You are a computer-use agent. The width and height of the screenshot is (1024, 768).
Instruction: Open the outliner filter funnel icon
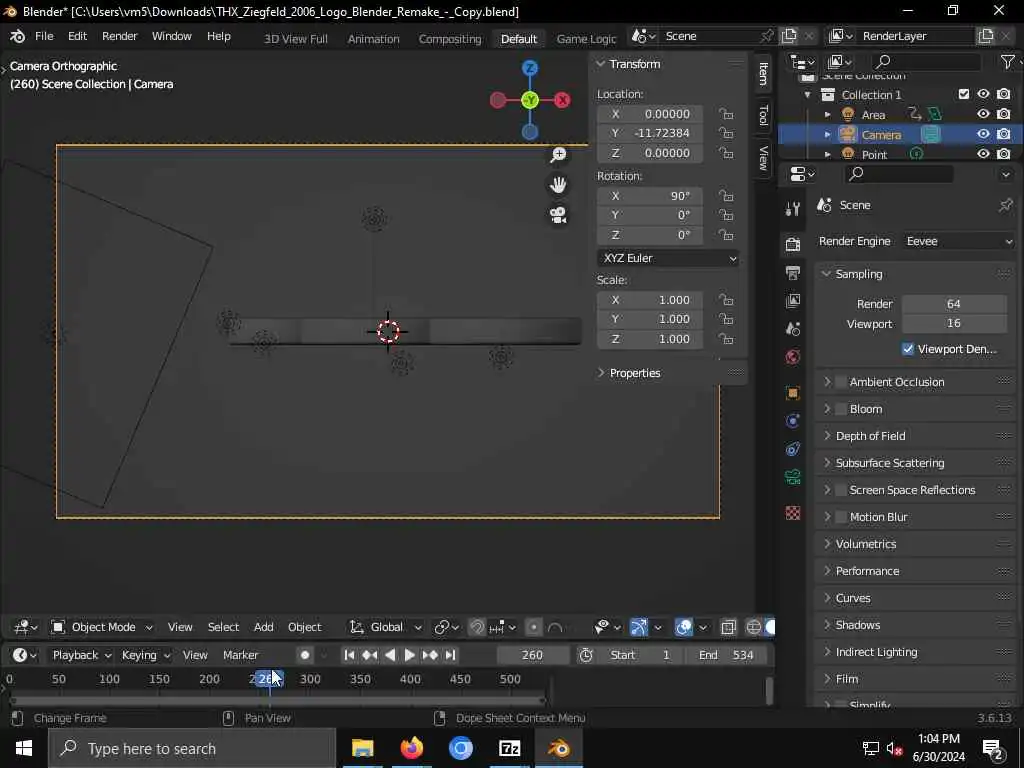pos(1008,61)
